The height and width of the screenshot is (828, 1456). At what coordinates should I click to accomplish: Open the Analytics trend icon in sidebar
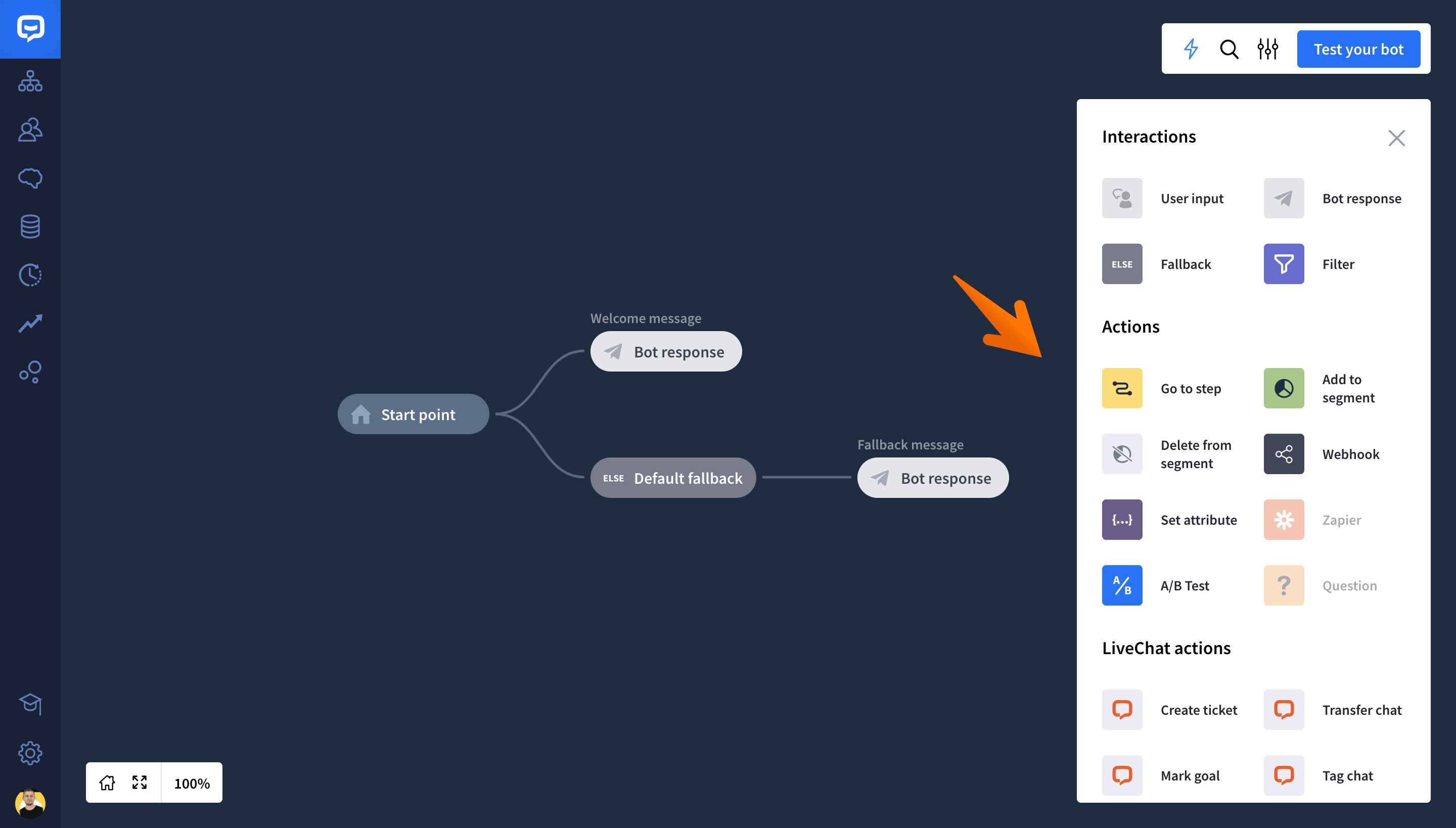30,324
